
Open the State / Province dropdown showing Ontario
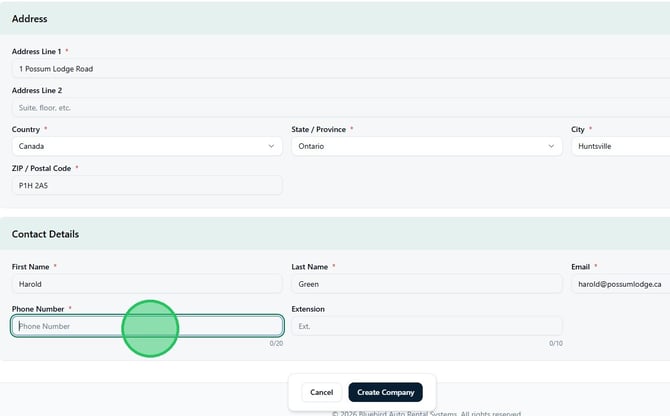[427, 146]
